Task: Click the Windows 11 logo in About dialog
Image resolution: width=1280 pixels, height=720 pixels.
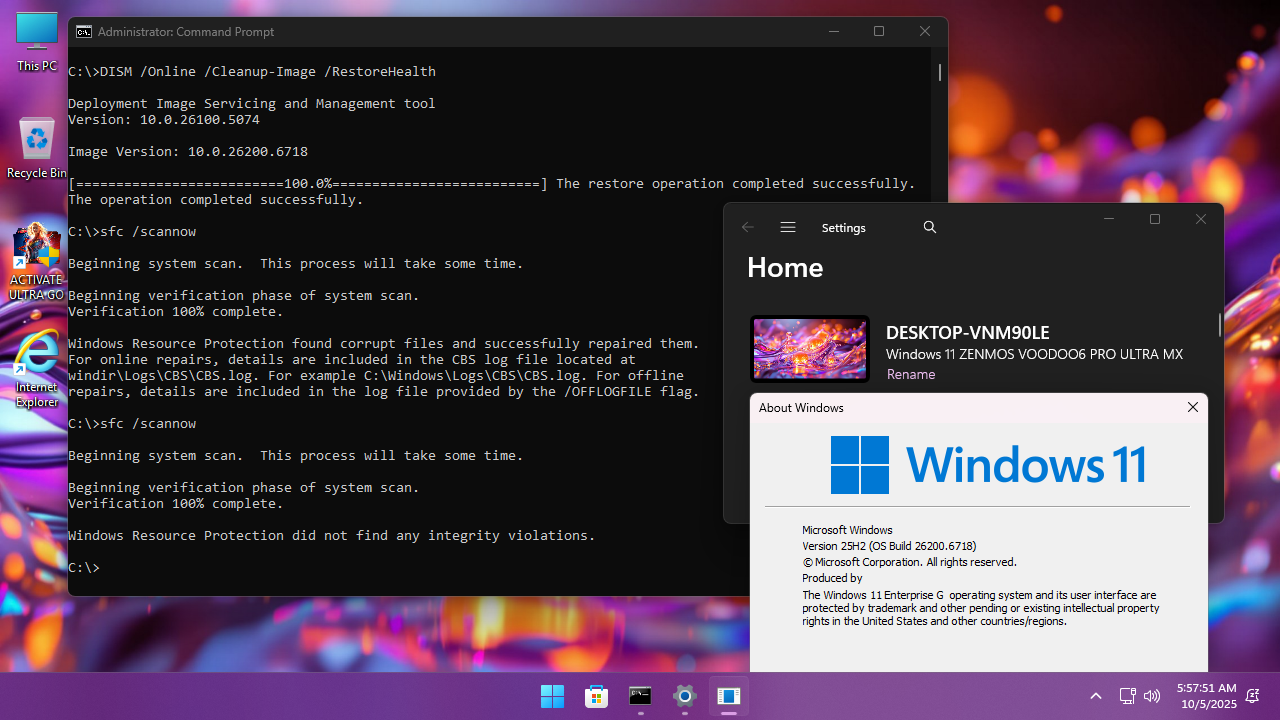Action: click(x=988, y=465)
